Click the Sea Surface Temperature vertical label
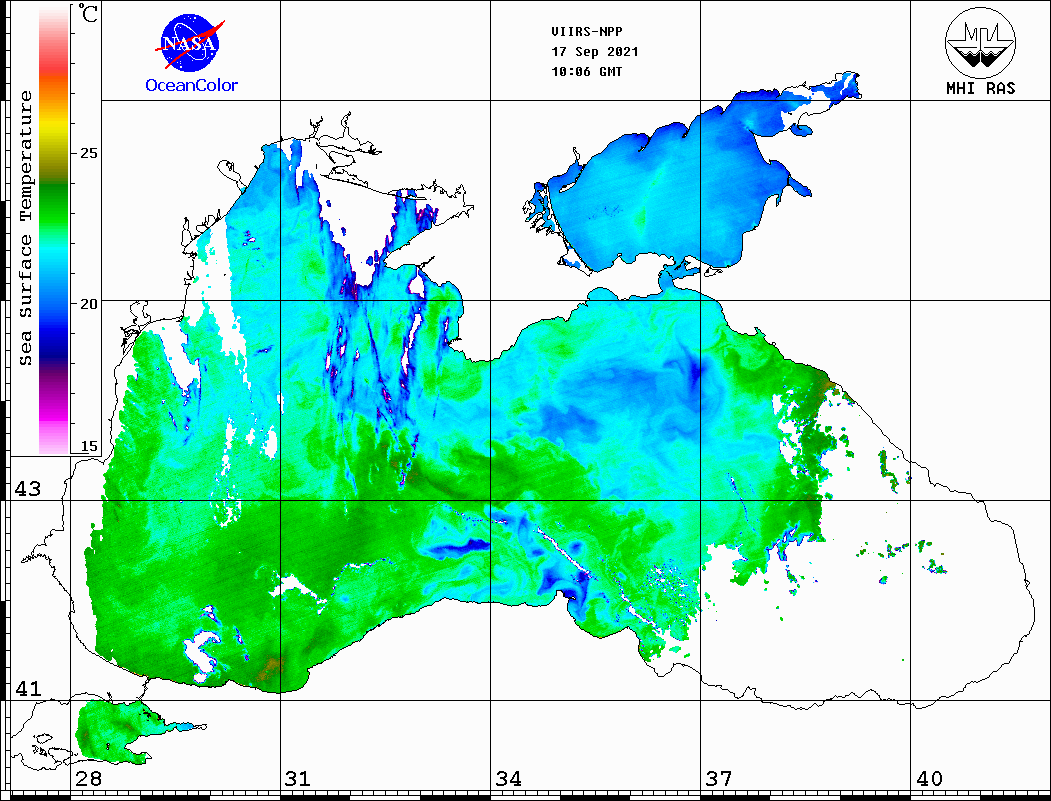This screenshot has width=1051, height=801. [25, 228]
